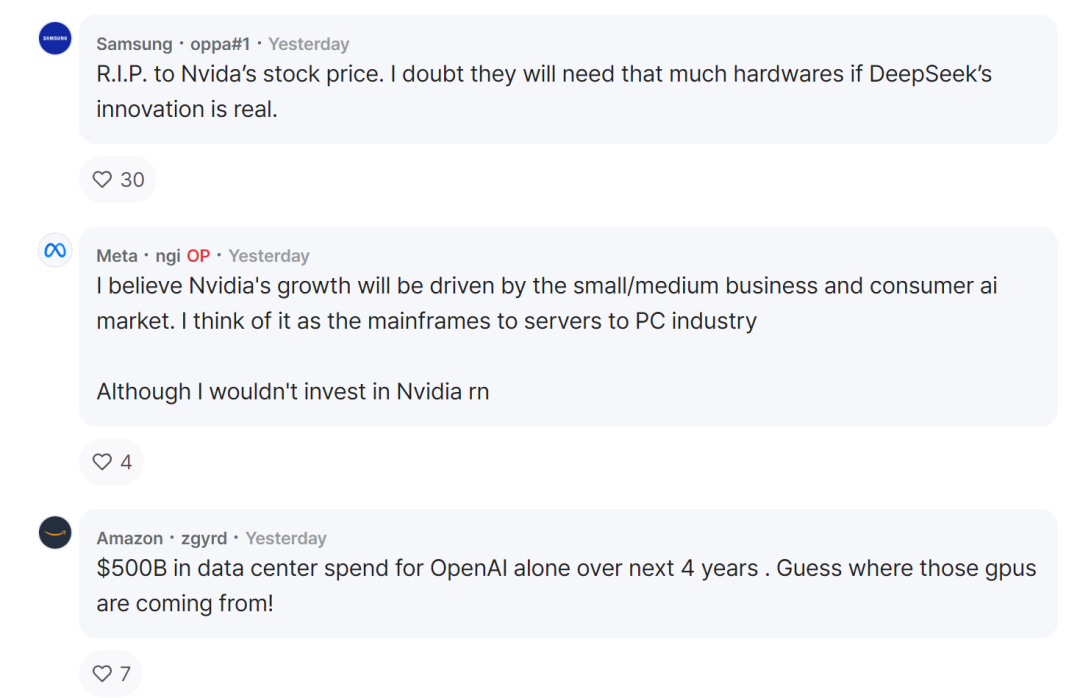Open the Meta company name link
The height and width of the screenshot is (698, 1080).
117,256
